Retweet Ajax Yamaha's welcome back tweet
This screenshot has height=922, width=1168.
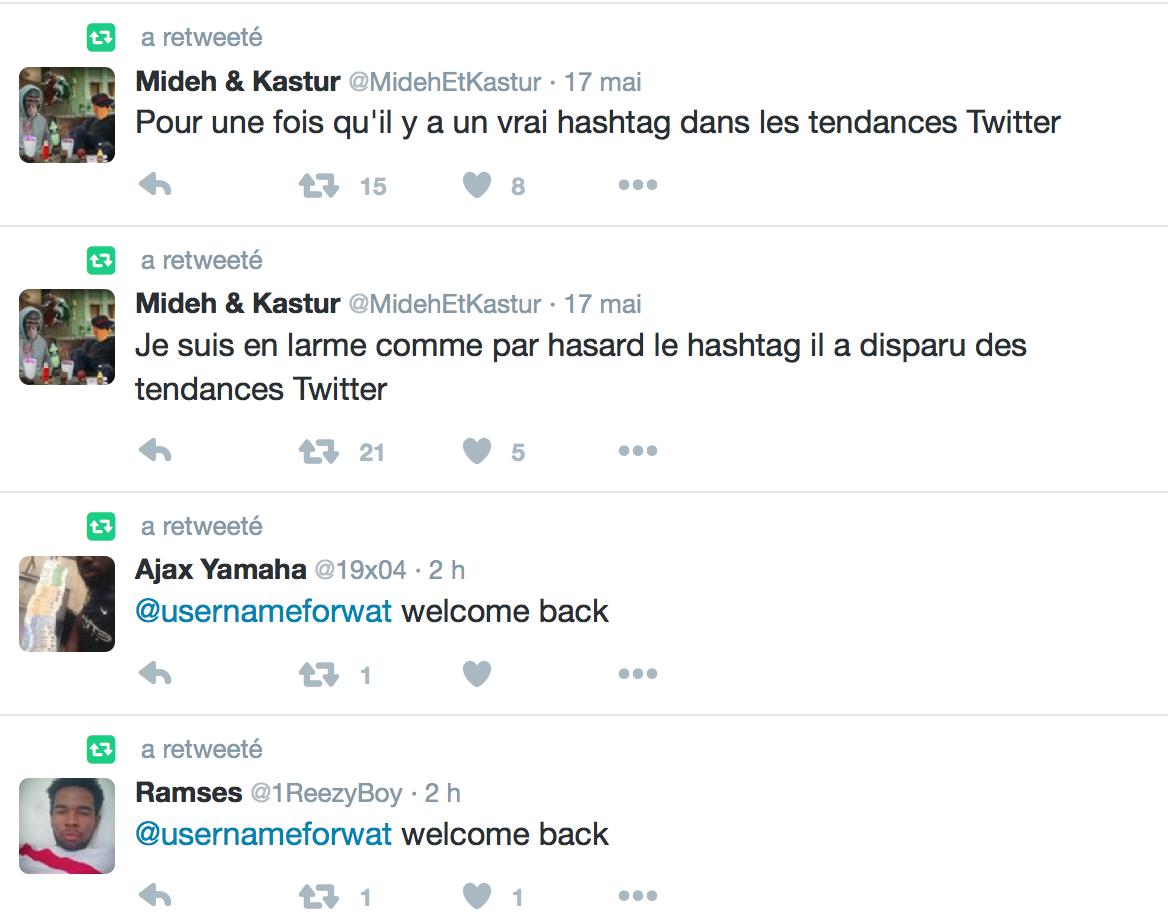(319, 674)
